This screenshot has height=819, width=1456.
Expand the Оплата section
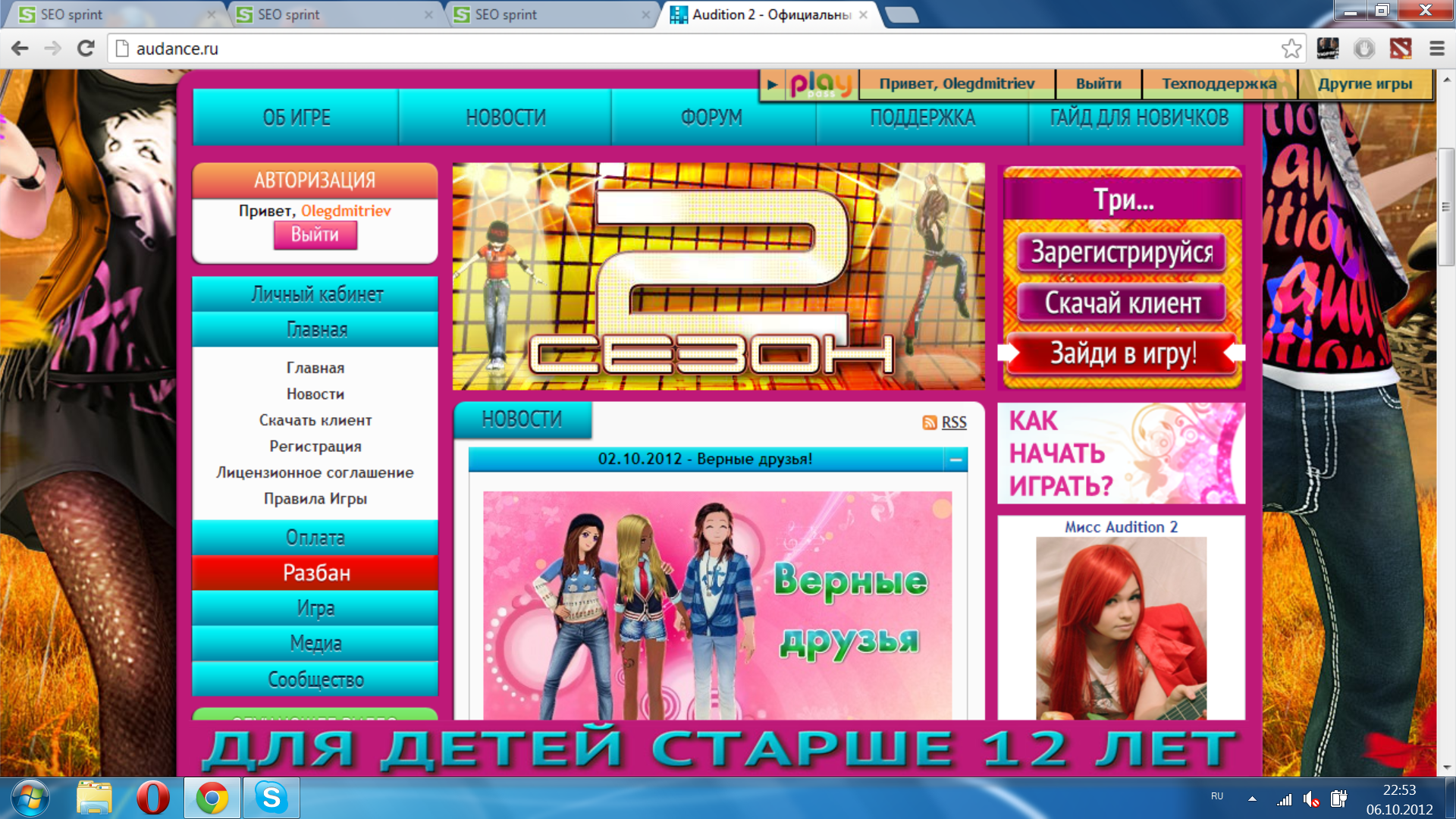315,538
